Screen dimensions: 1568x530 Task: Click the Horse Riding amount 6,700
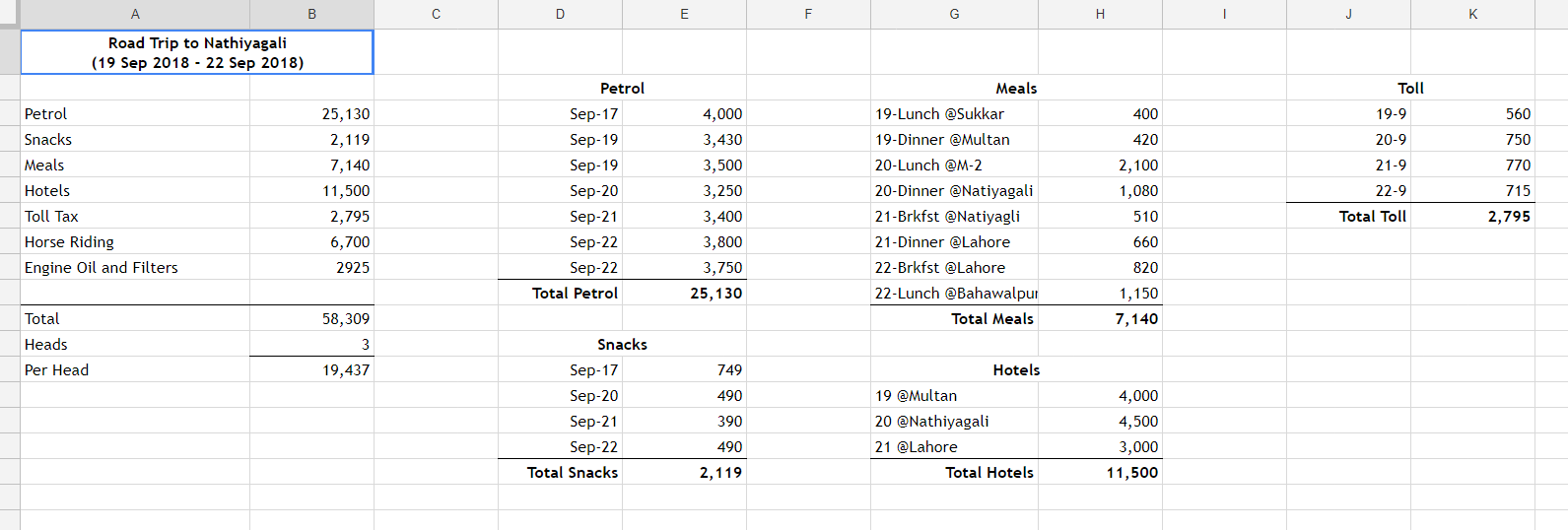coord(312,241)
